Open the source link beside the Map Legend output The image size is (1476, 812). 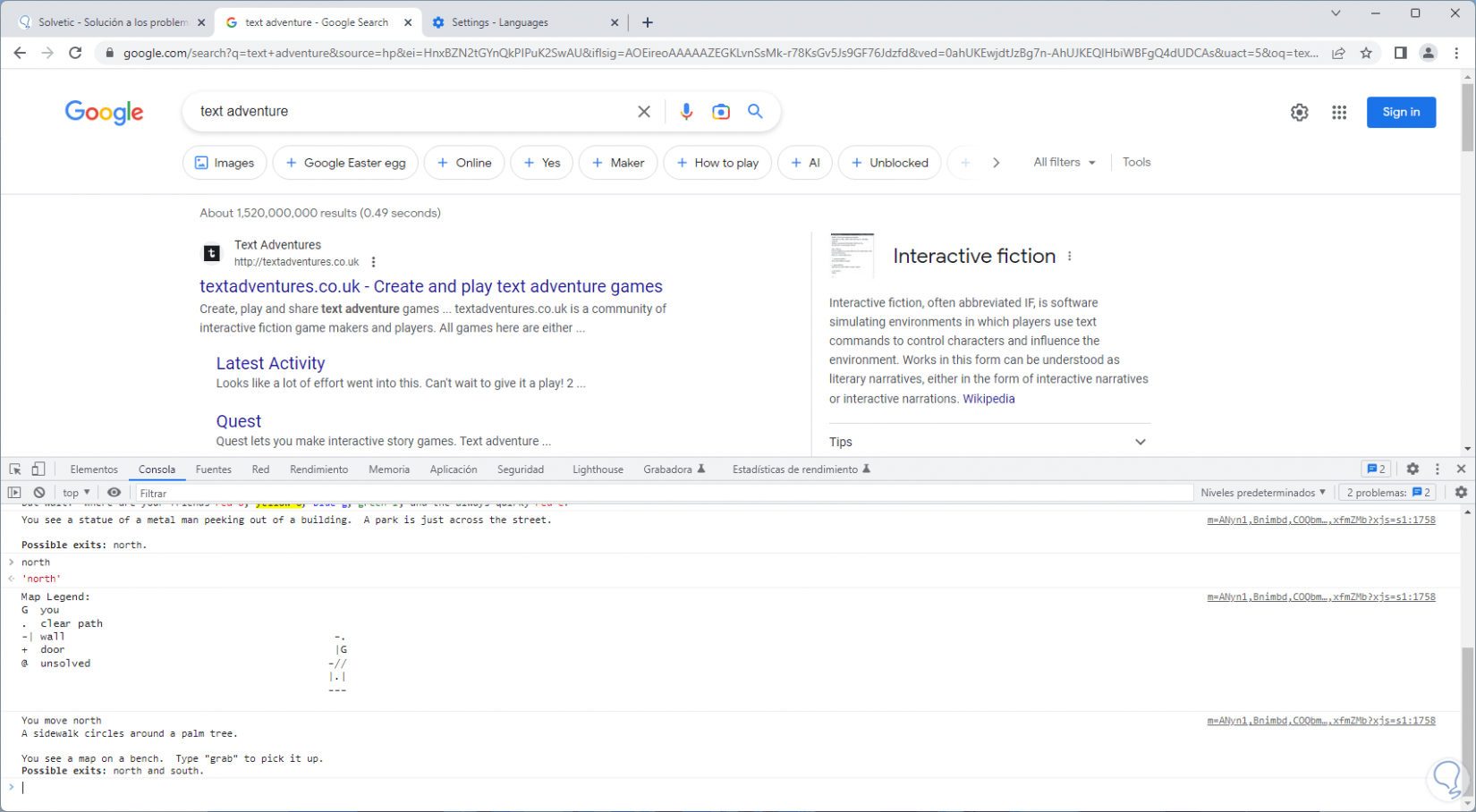[x=1321, y=596]
